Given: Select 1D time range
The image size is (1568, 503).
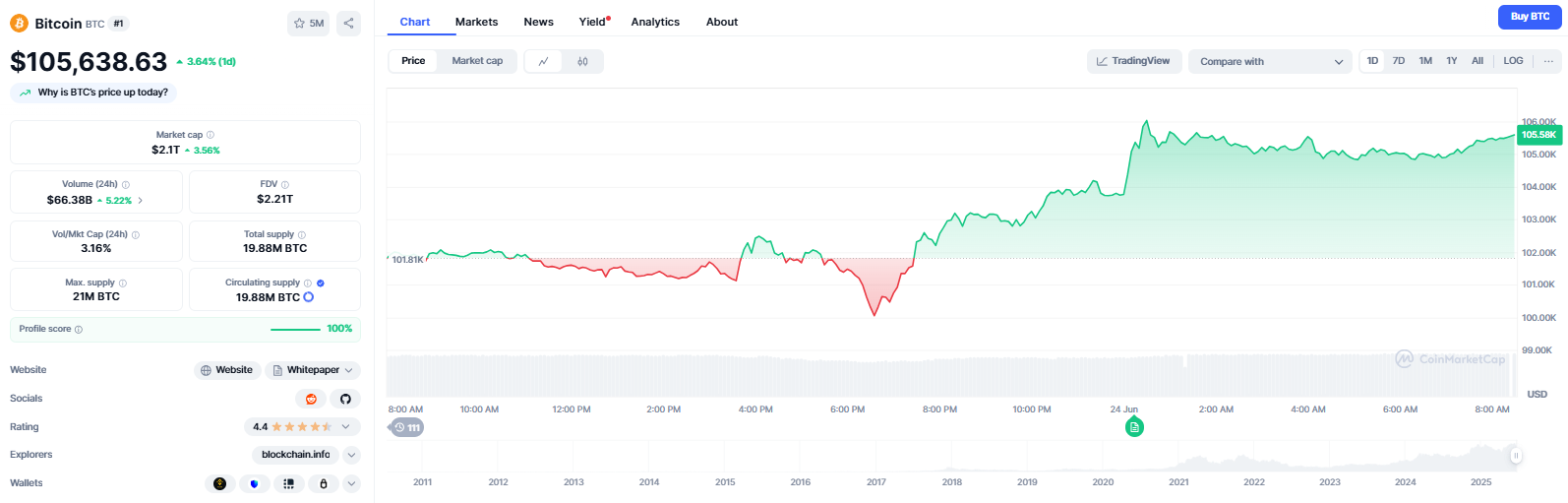Looking at the screenshot, I should 1372,61.
